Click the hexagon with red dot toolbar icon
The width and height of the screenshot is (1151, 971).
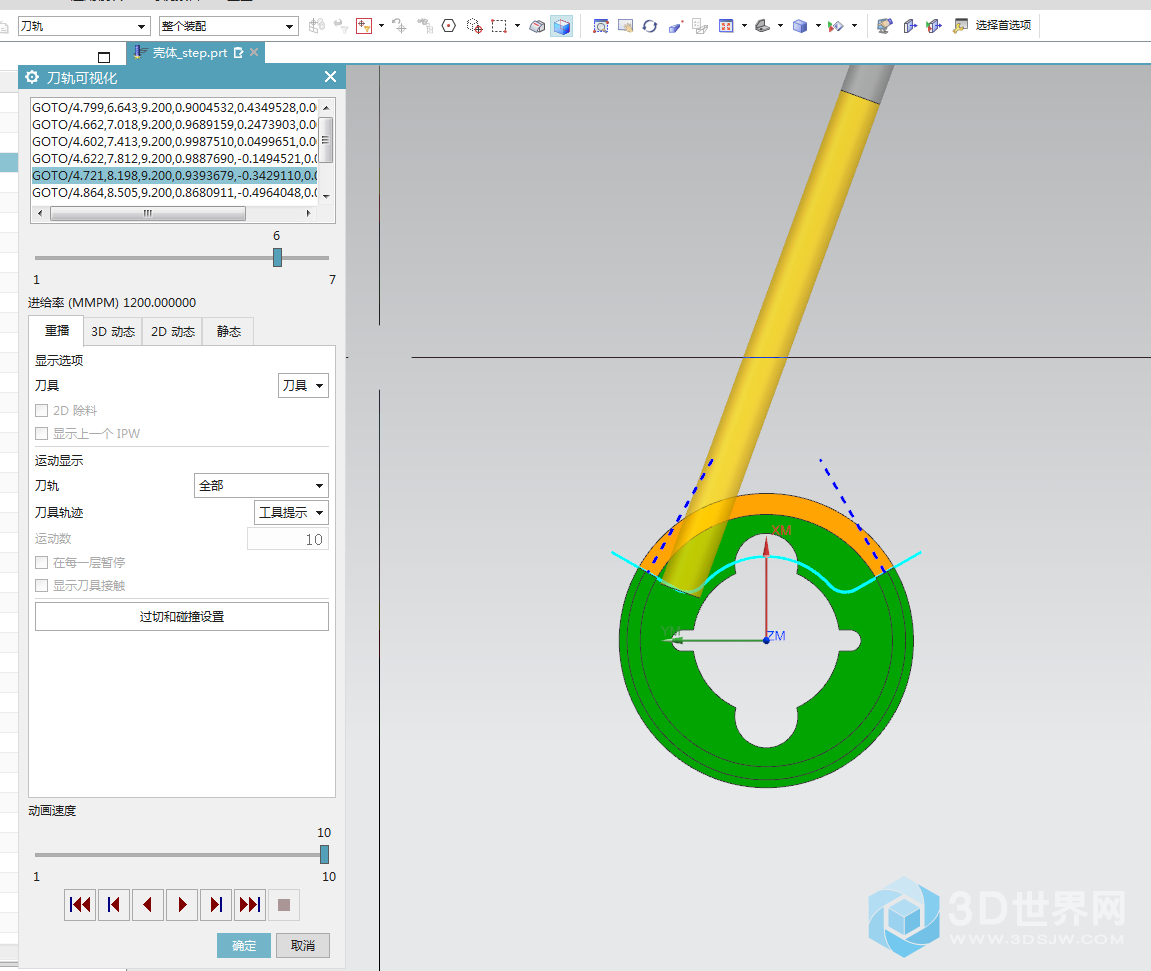coord(449,26)
